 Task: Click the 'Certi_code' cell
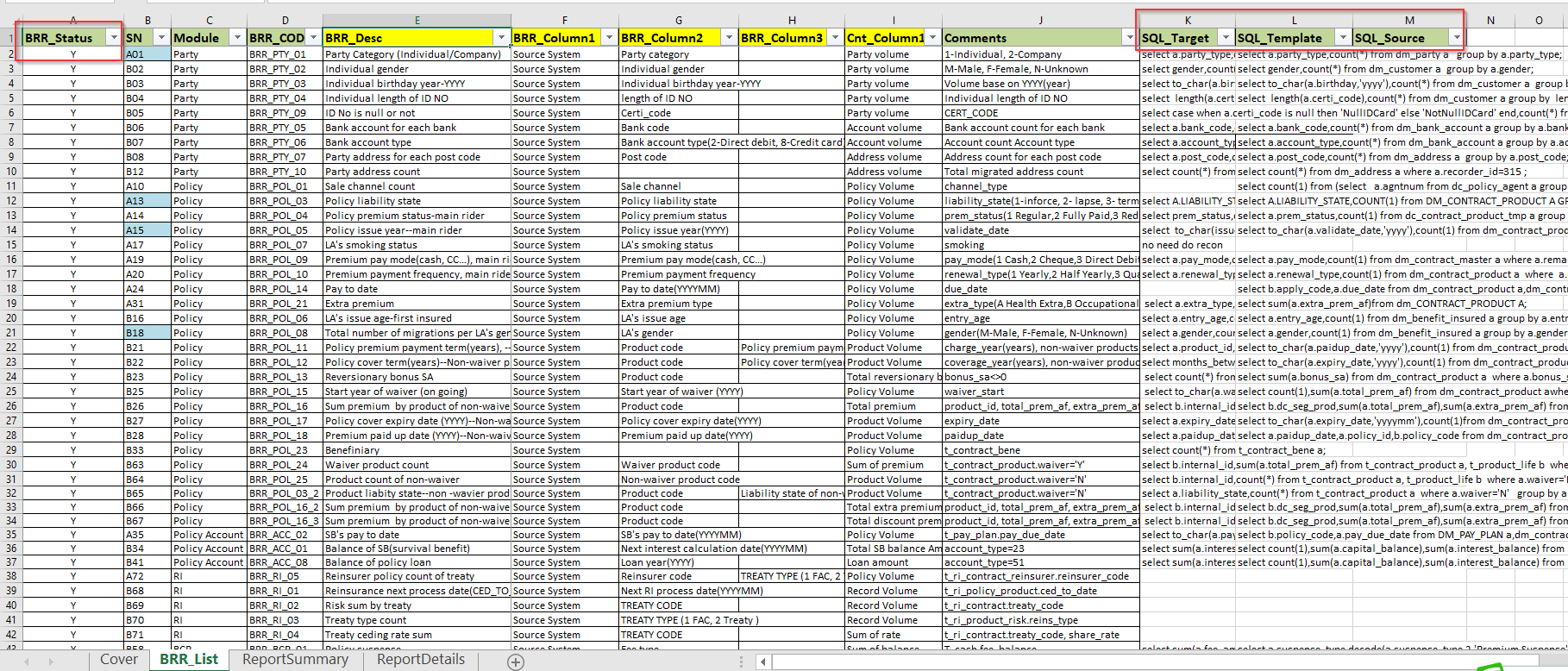(679, 113)
